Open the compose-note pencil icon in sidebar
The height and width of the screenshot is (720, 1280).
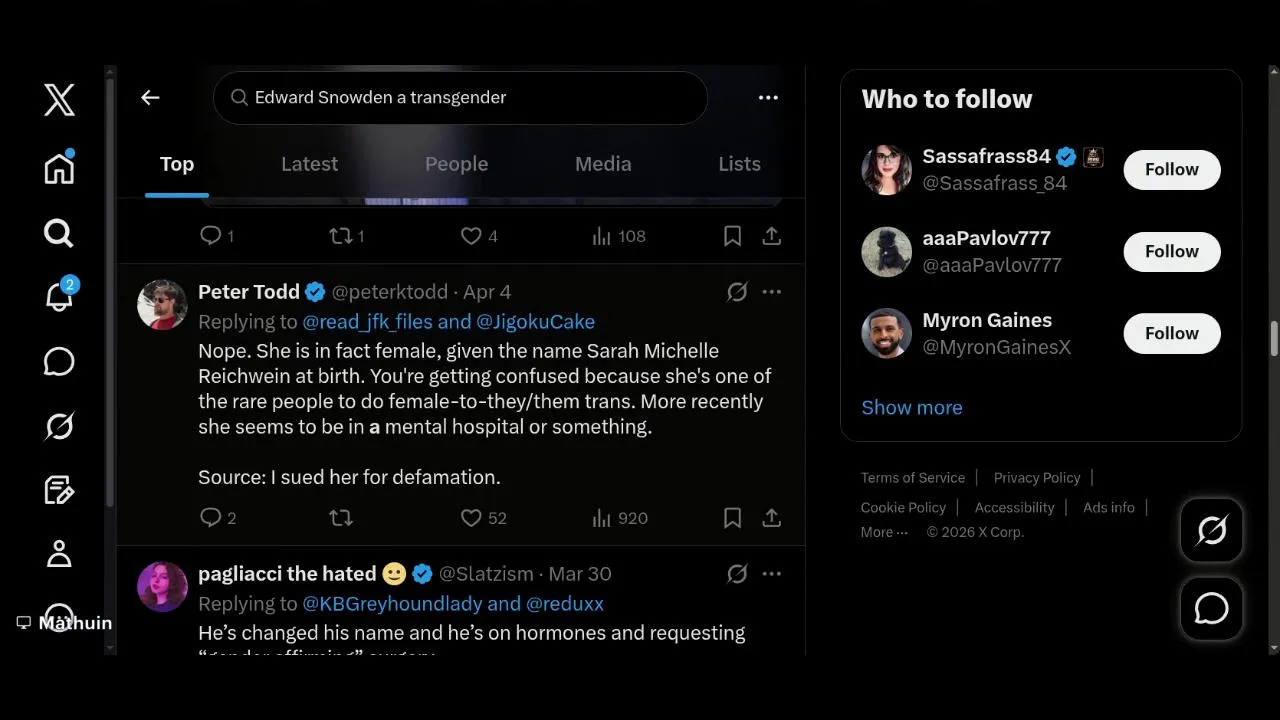click(x=59, y=490)
